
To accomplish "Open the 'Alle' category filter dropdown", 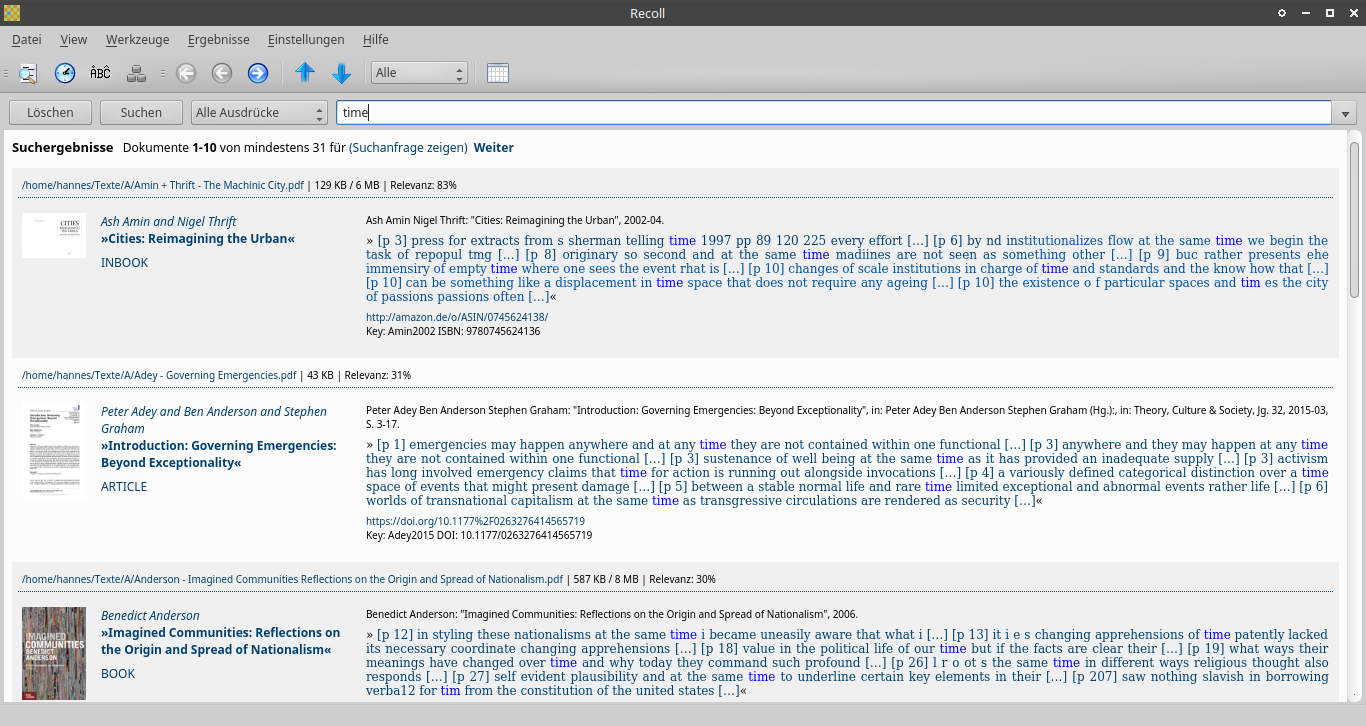I will point(419,73).
